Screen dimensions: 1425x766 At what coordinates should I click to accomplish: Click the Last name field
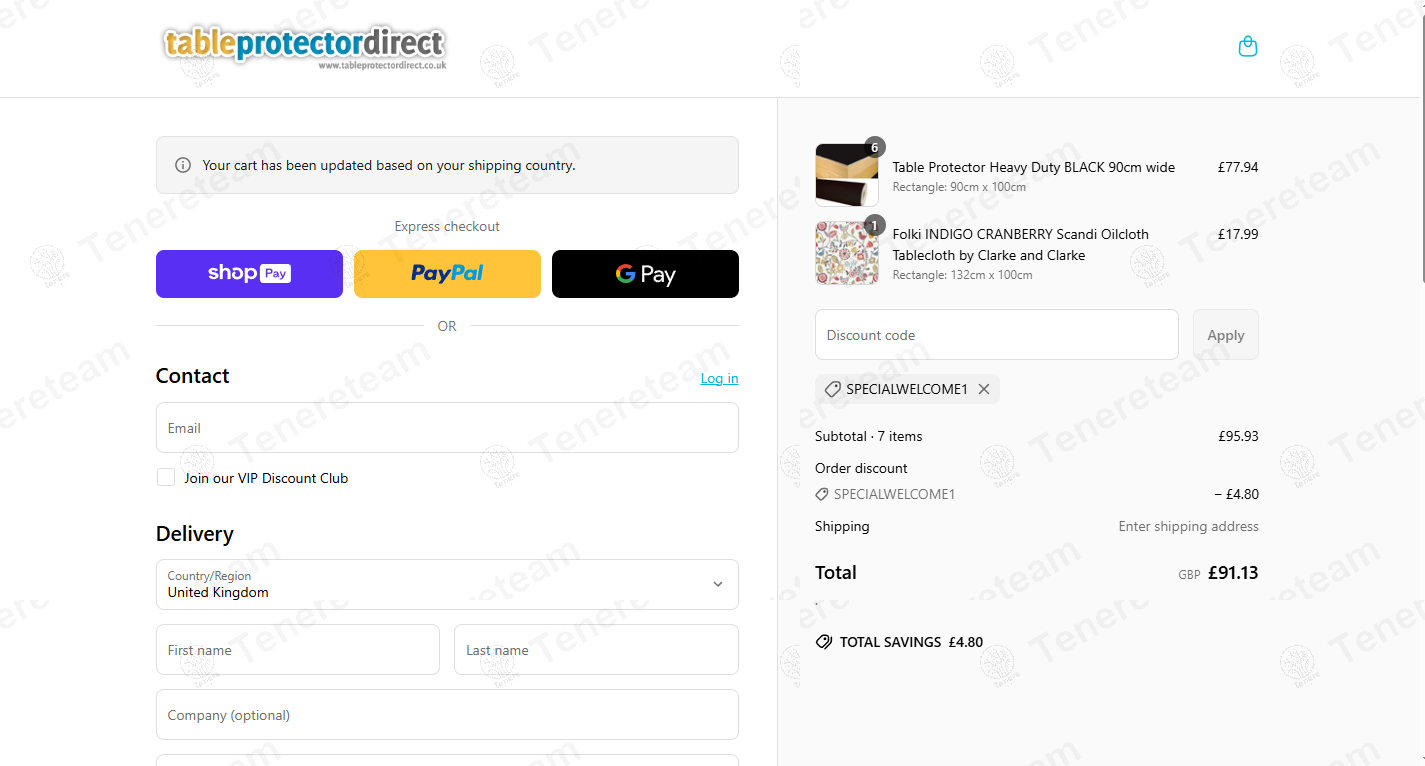coord(596,650)
